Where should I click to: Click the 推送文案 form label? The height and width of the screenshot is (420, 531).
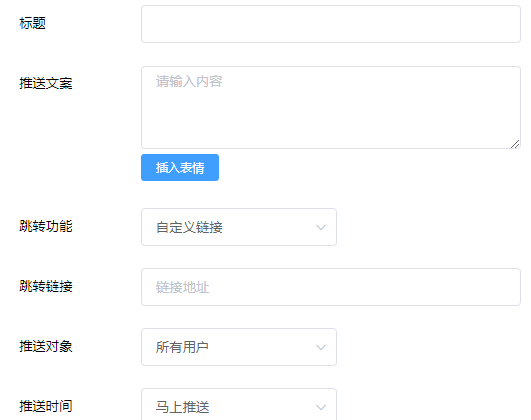point(46,83)
